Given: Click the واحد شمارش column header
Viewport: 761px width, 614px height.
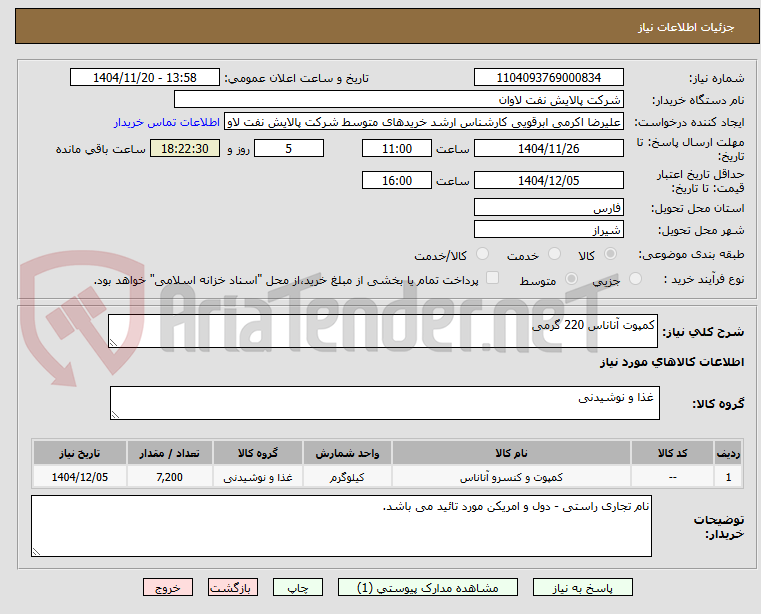Looking at the screenshot, I should coord(347,453).
